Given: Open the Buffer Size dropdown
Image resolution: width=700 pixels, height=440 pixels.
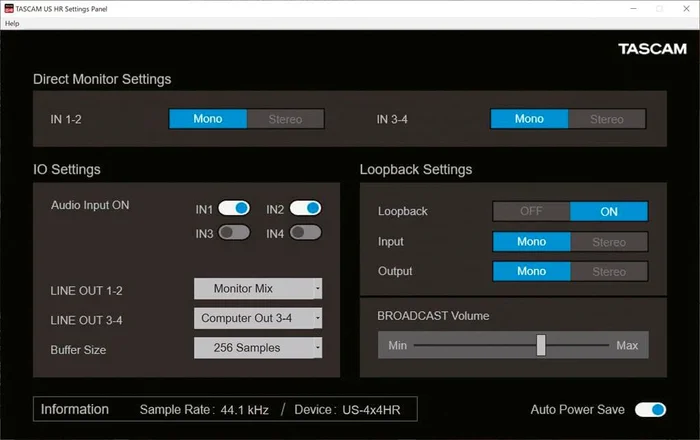Looking at the screenshot, I should pos(257,347).
